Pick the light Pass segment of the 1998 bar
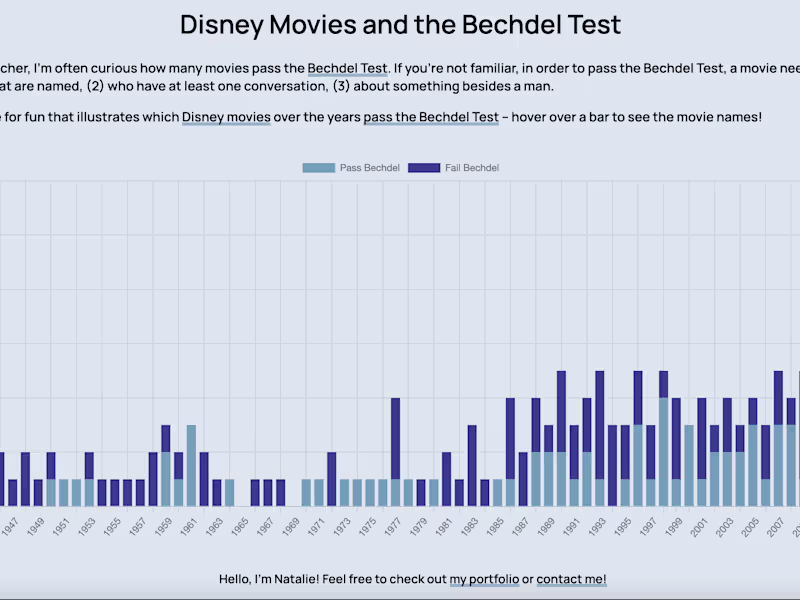800x600 pixels. point(664,451)
